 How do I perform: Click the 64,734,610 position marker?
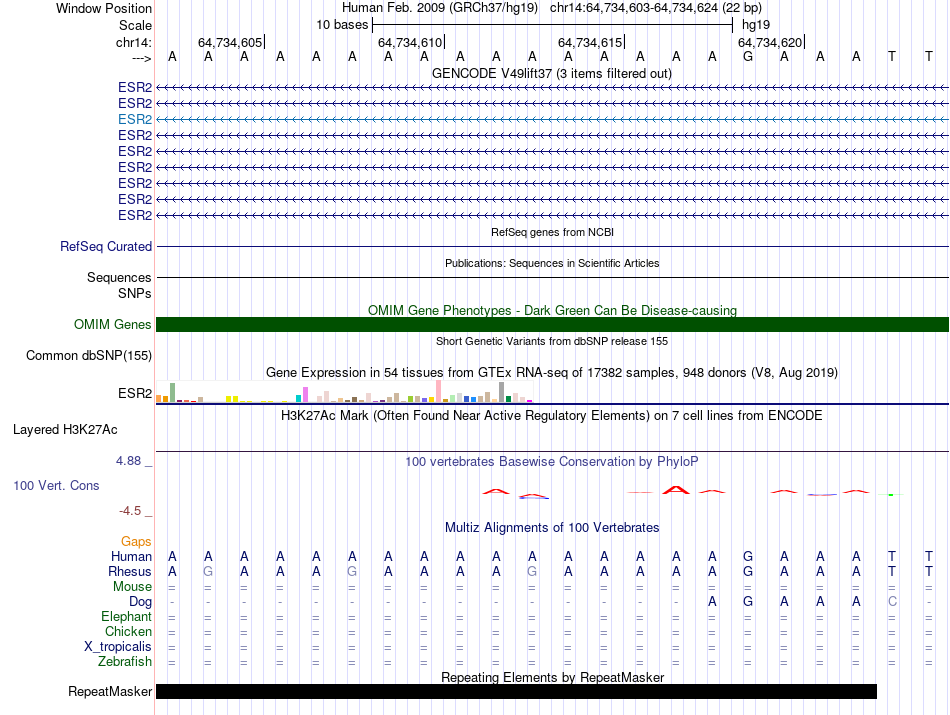pos(410,42)
